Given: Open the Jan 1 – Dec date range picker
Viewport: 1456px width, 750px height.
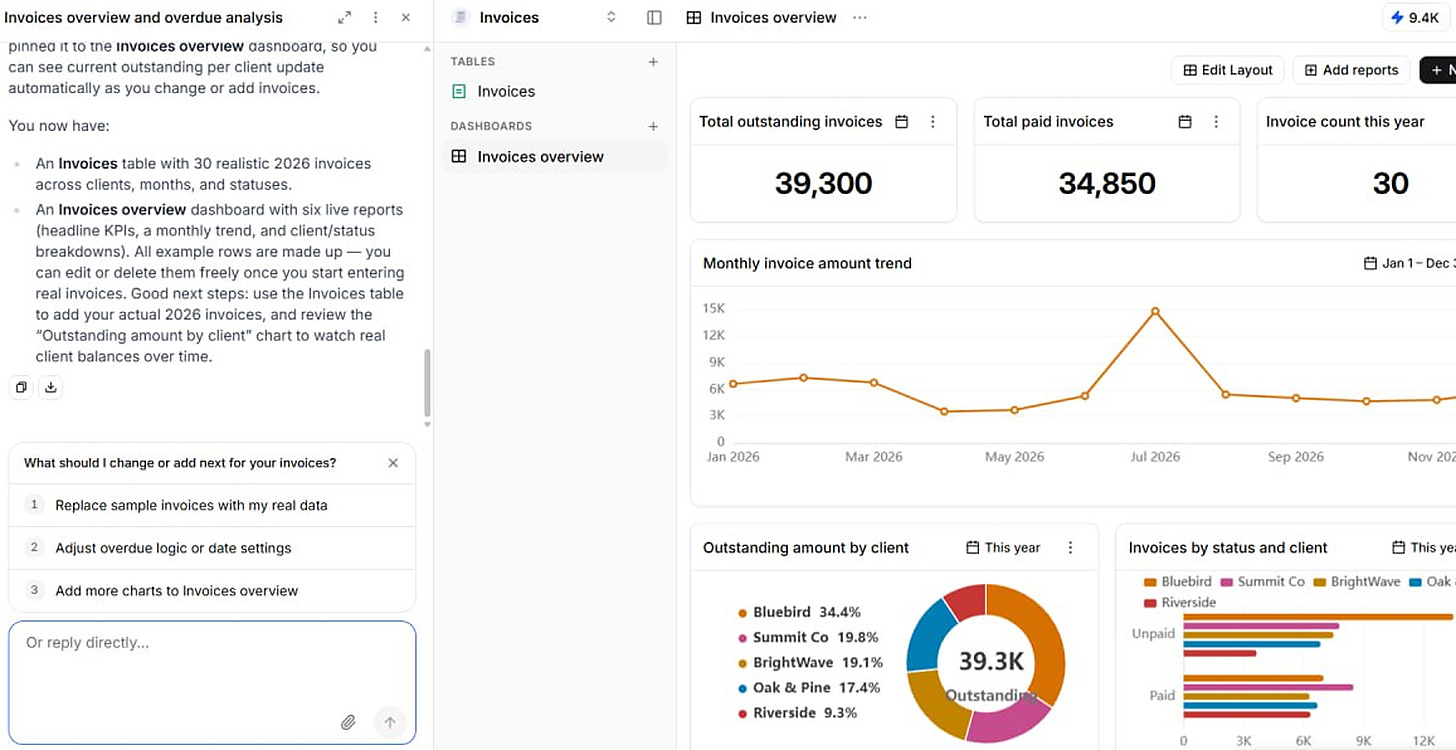Looking at the screenshot, I should tap(1409, 263).
